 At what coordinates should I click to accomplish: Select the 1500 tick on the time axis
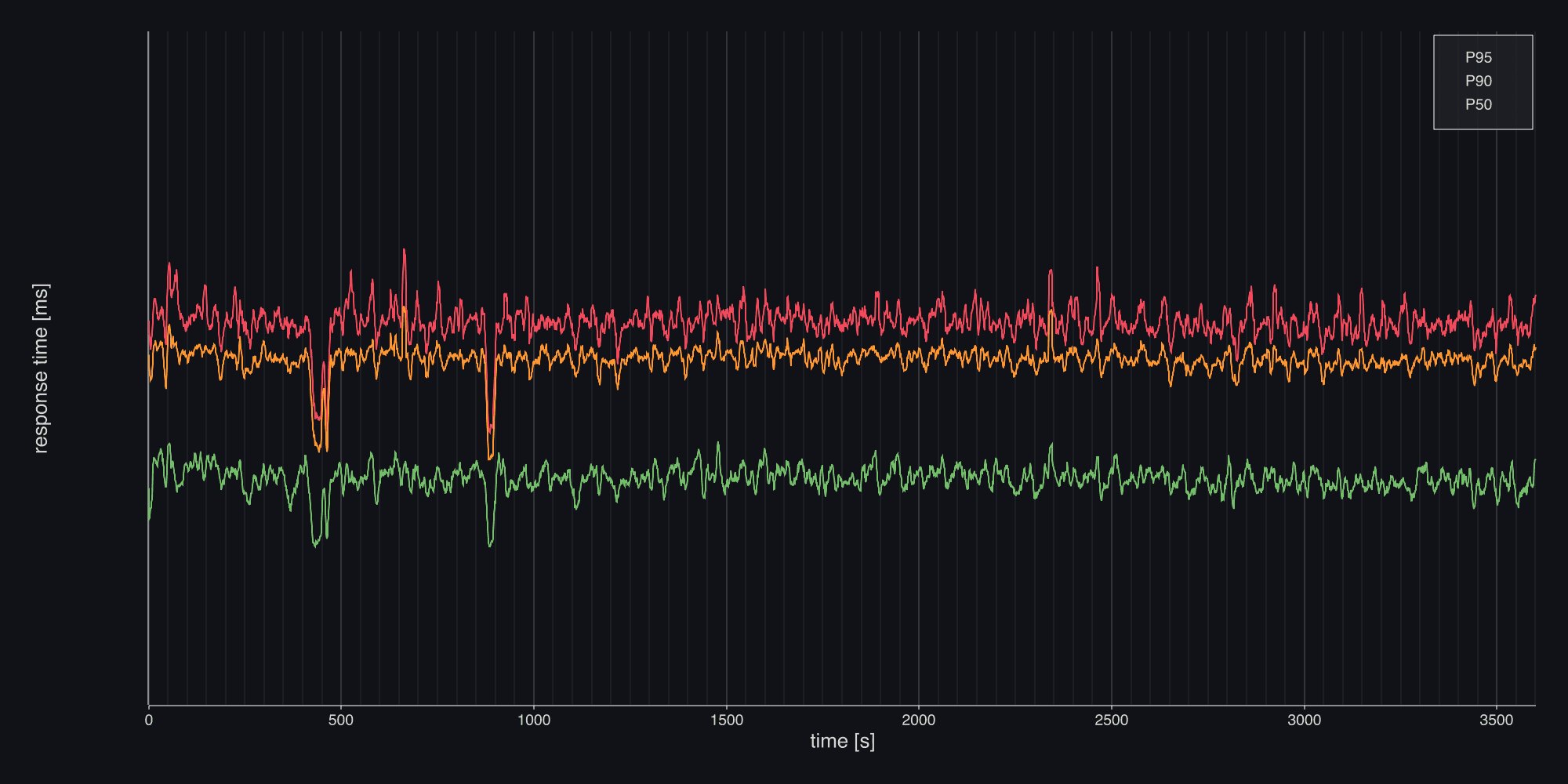(x=727, y=720)
